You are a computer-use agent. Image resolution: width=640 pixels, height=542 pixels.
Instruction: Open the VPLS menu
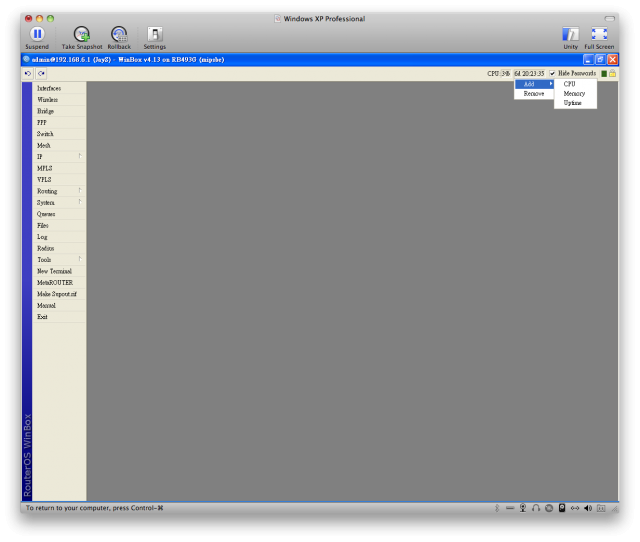59,180
